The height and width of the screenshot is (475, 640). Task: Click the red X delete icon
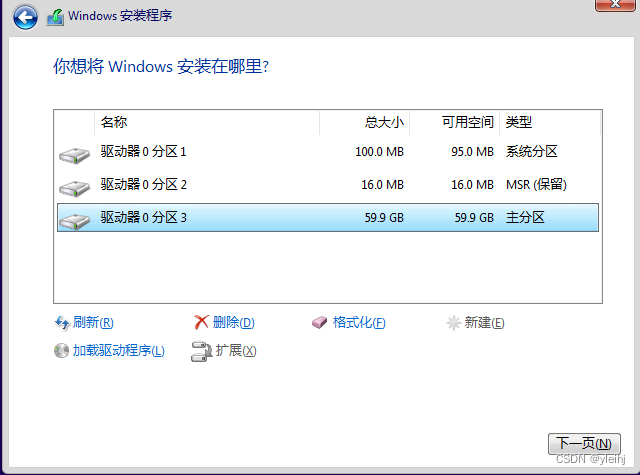[201, 322]
